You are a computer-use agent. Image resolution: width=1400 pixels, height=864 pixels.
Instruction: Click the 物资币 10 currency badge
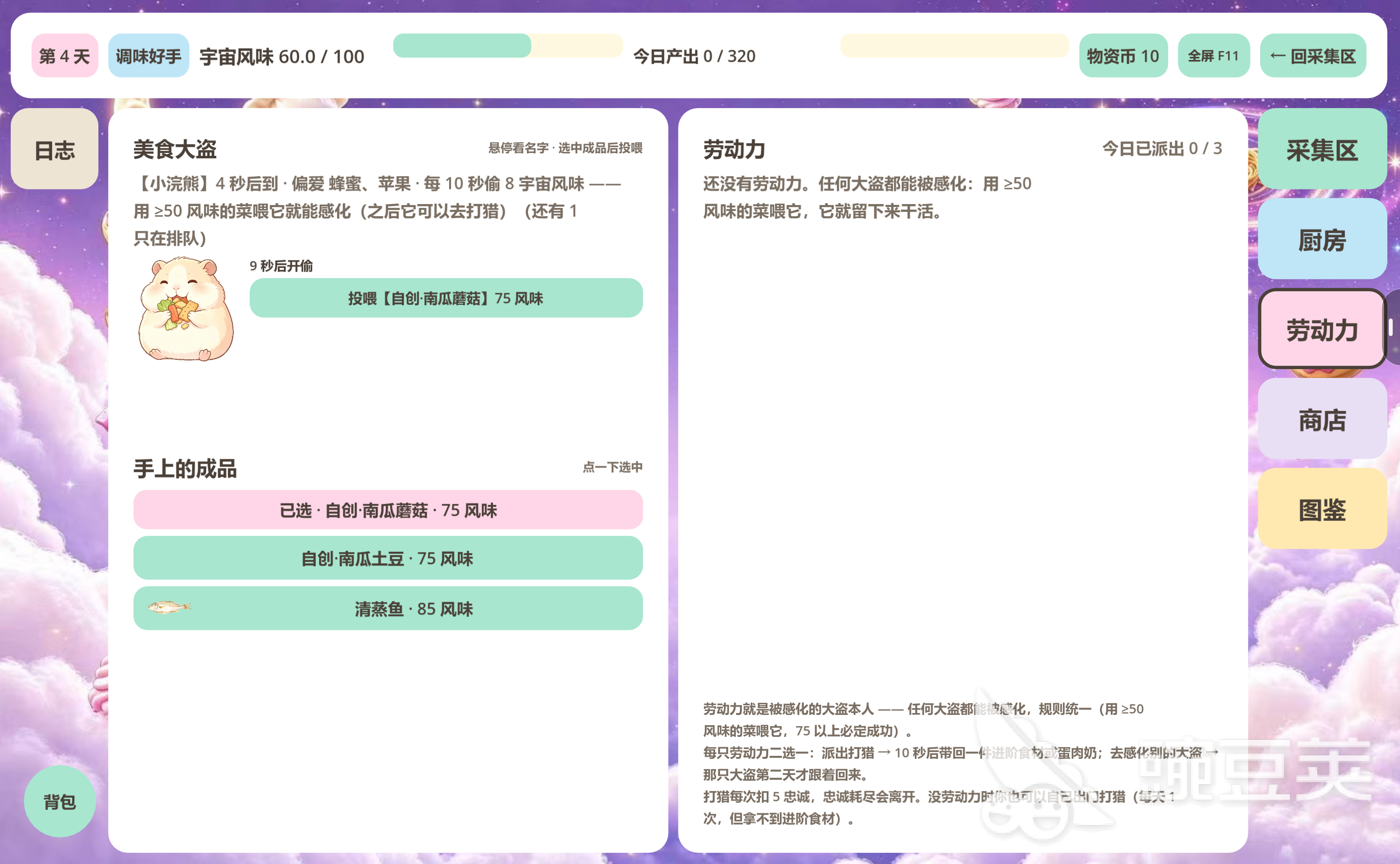click(1123, 56)
